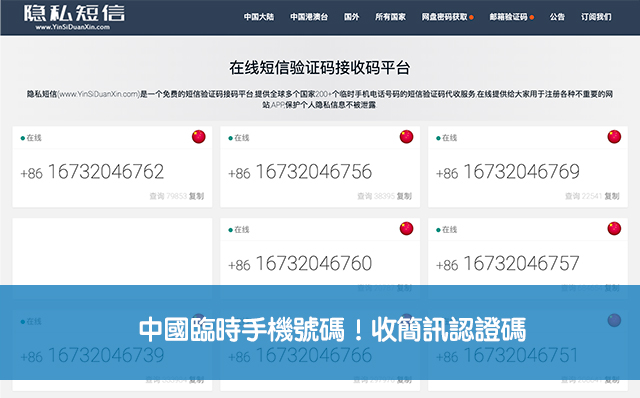Image resolution: width=640 pixels, height=398 pixels.
Task: Open the 公告 menu item
Action: pyautogui.click(x=557, y=17)
